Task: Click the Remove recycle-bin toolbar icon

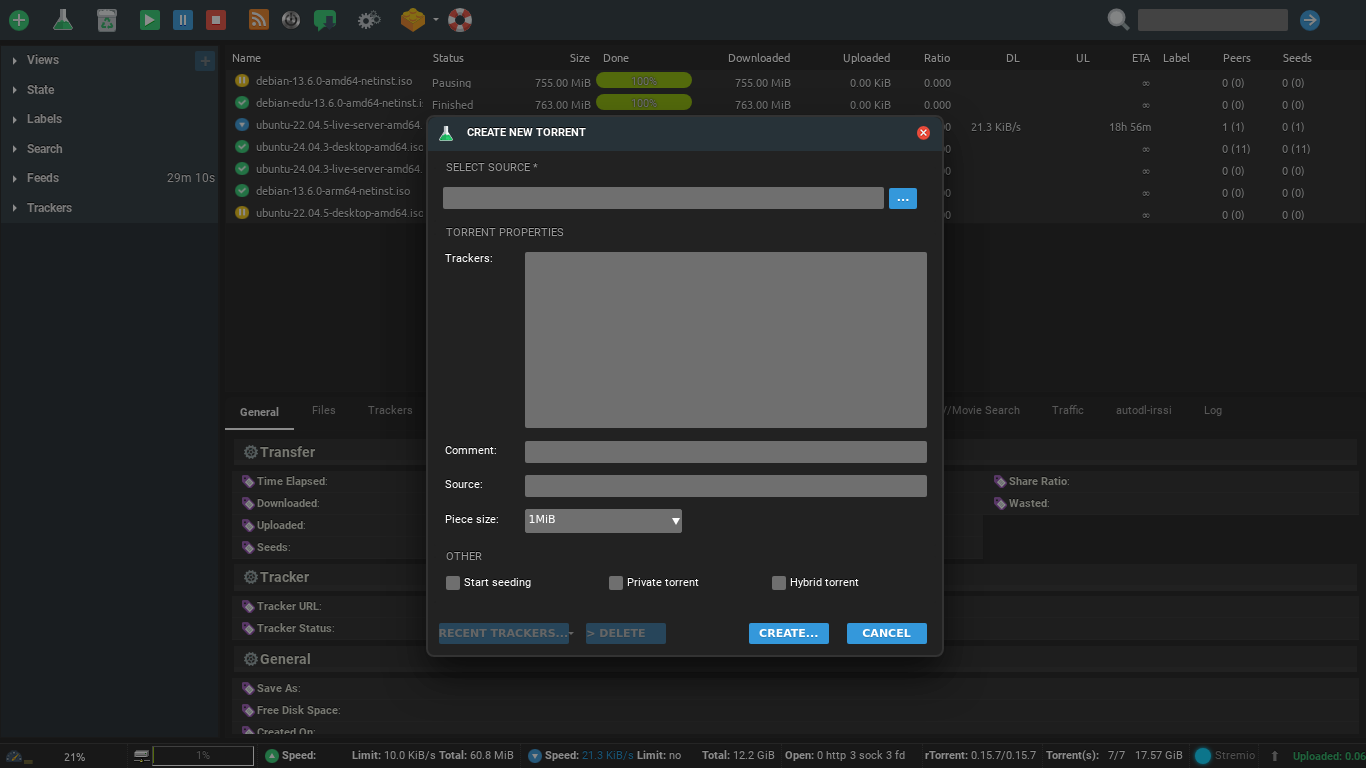Action: 107,19
